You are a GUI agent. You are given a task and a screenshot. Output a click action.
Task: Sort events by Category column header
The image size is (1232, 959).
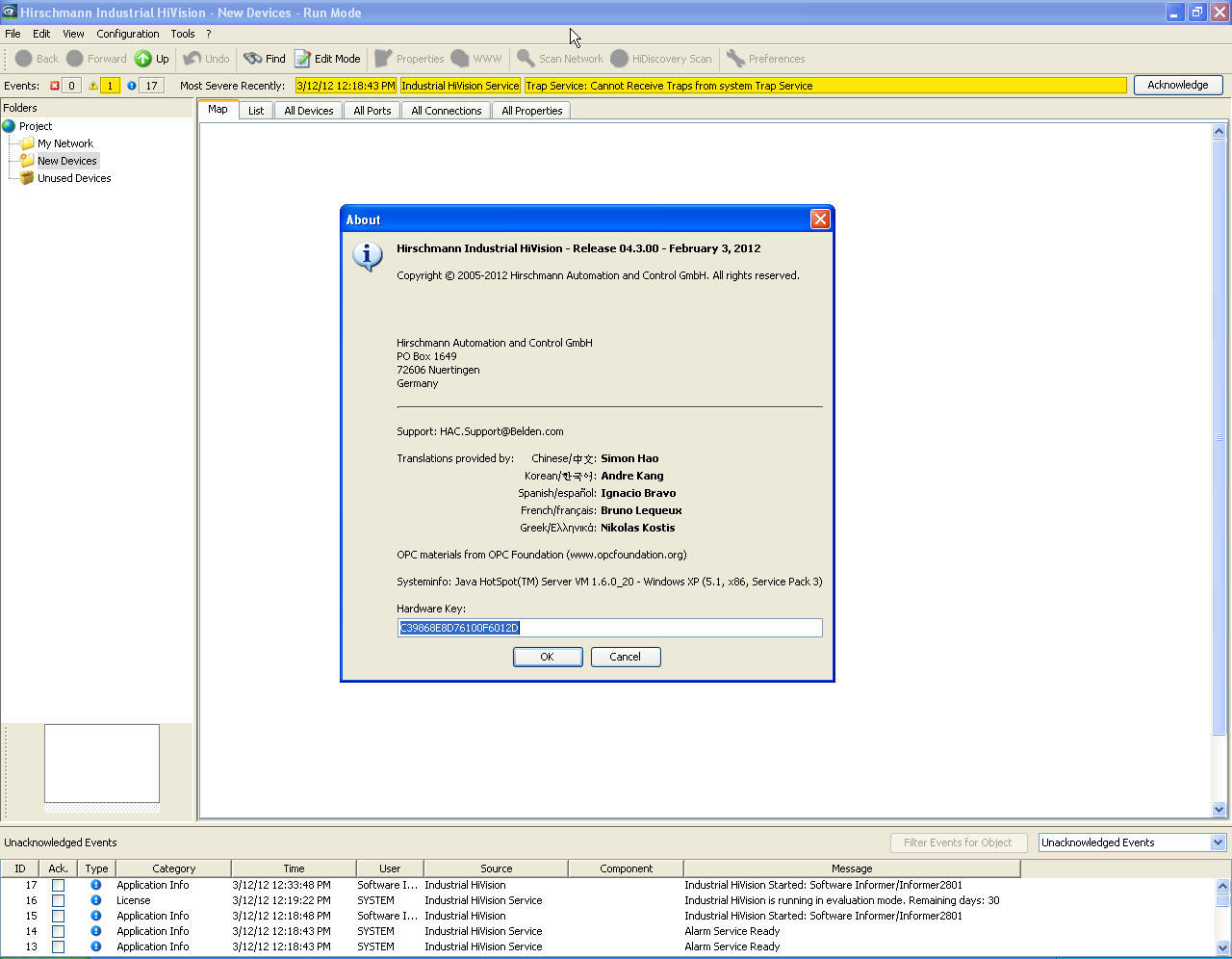click(173, 868)
